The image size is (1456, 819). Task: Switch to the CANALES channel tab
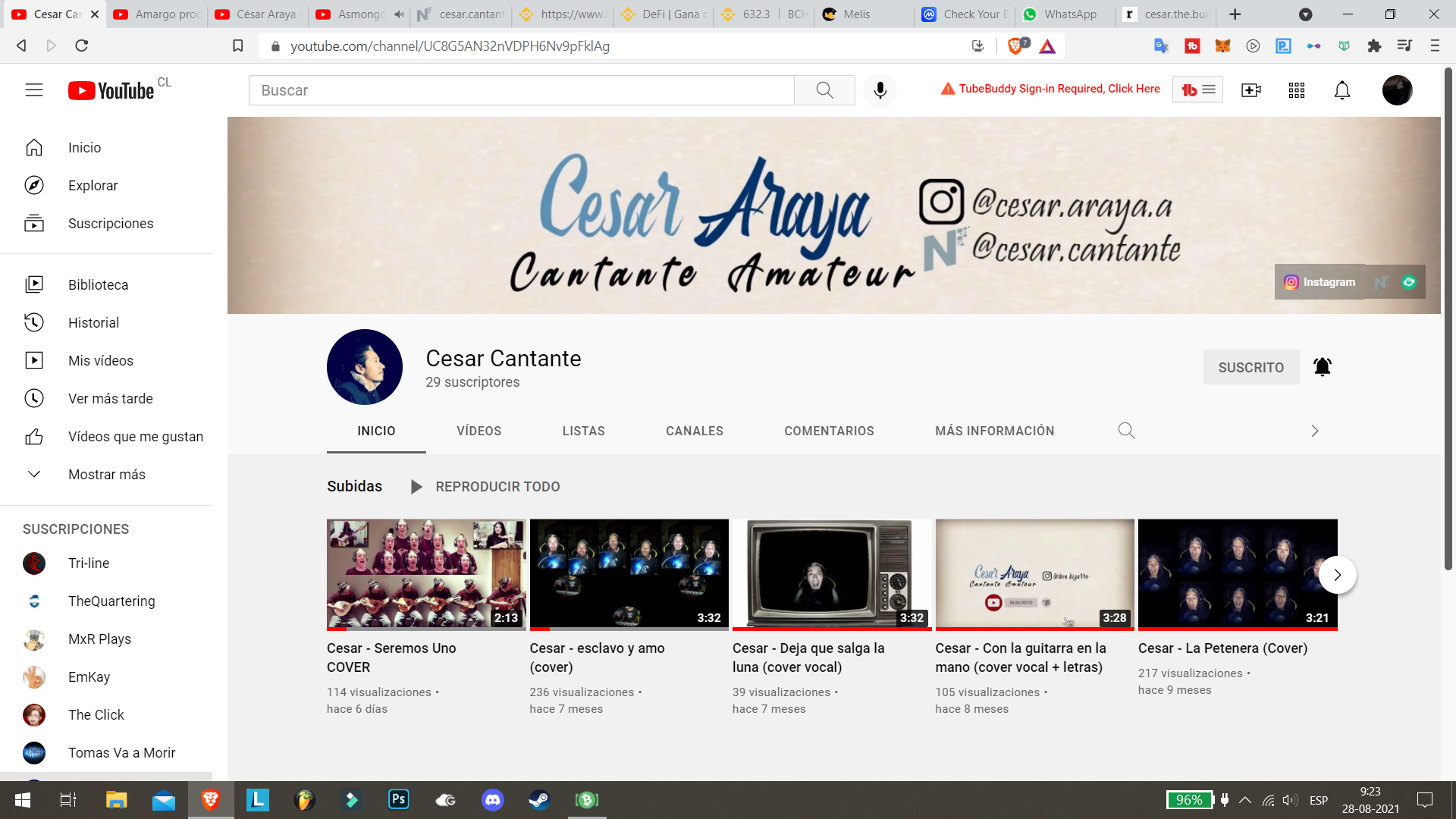(694, 431)
